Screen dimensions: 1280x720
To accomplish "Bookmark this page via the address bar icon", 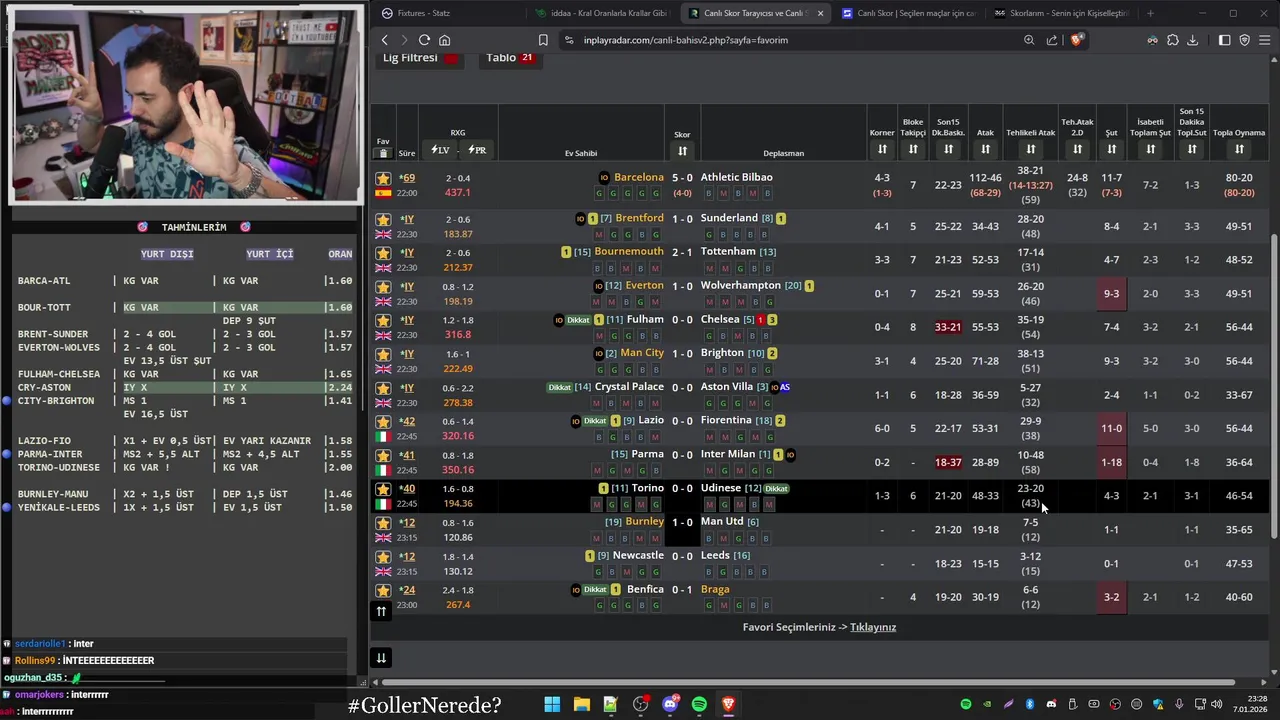I will pos(543,40).
